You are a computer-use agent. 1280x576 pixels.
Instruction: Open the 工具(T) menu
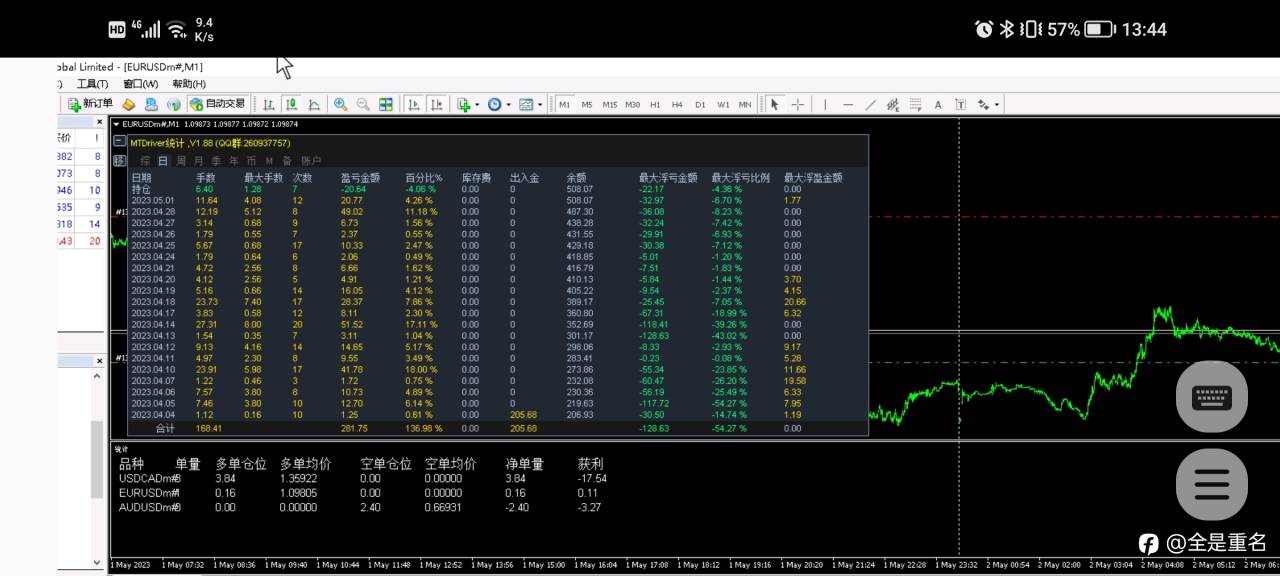click(93, 84)
